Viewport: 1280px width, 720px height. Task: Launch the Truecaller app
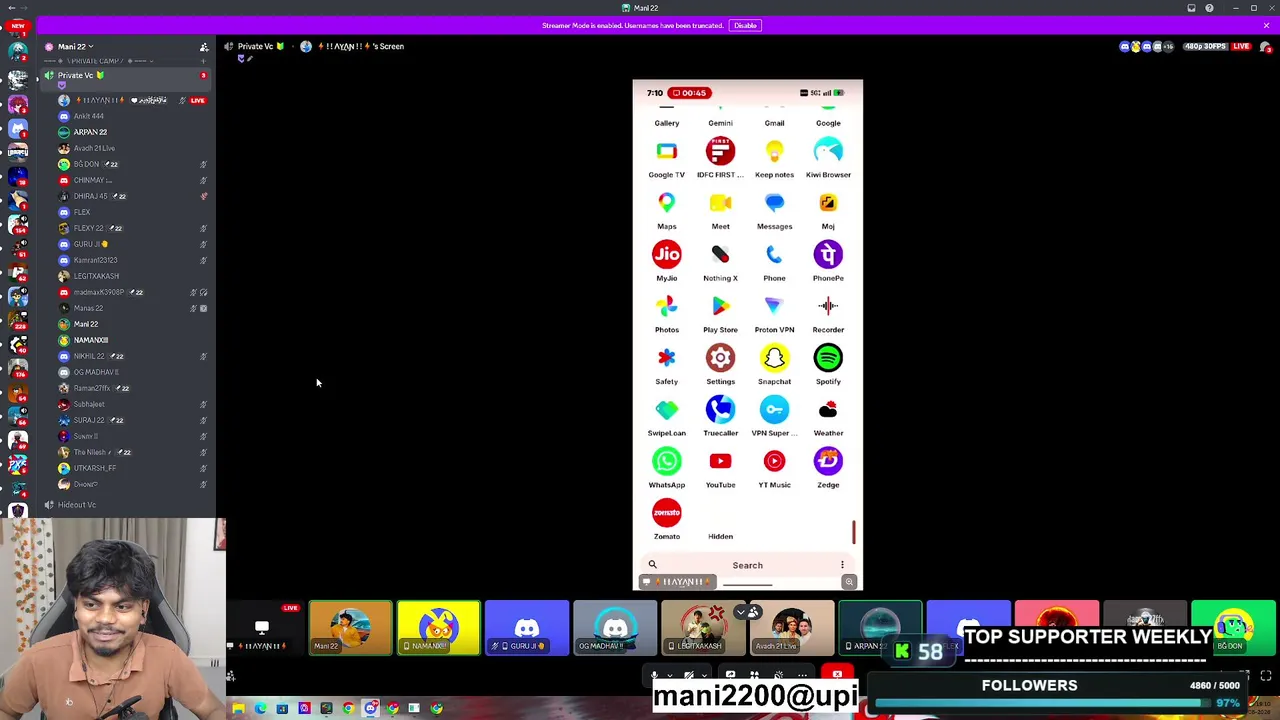point(720,409)
